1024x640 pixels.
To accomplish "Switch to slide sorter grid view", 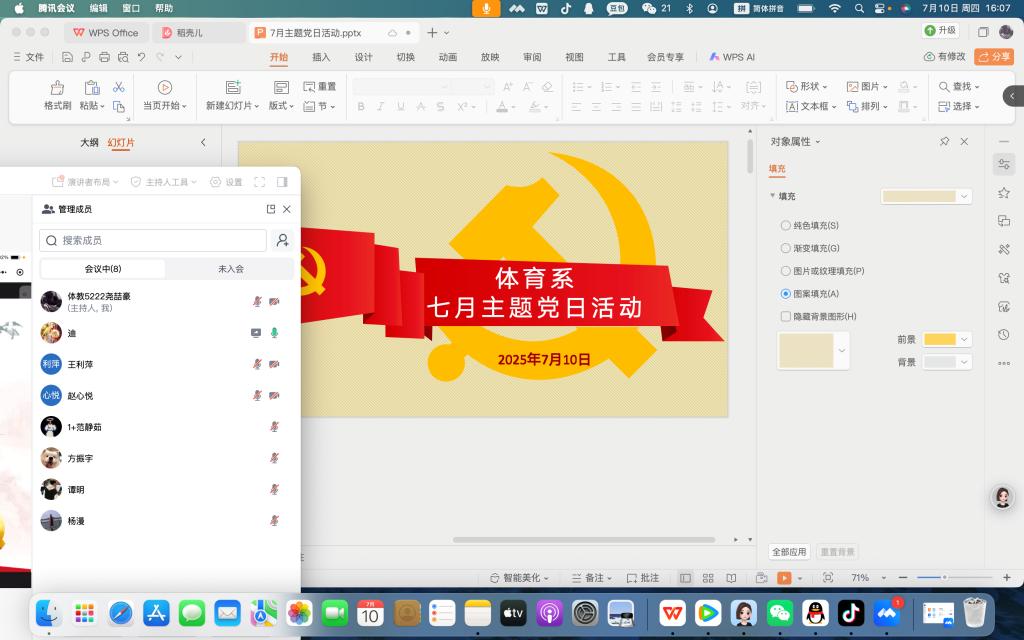I will click(x=708, y=578).
